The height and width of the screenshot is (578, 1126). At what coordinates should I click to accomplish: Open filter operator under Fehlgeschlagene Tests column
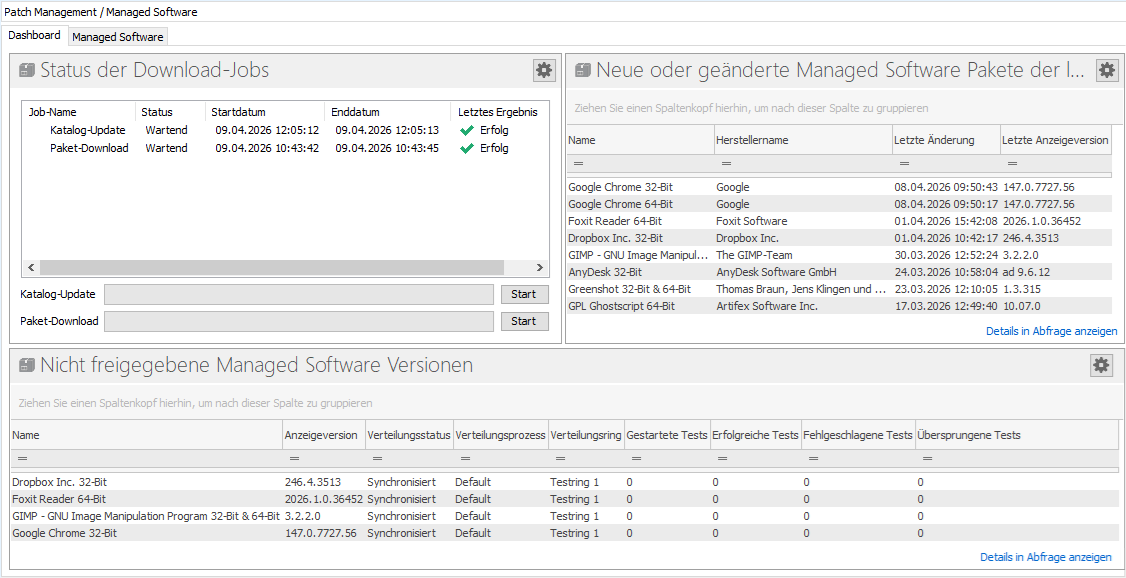point(814,458)
